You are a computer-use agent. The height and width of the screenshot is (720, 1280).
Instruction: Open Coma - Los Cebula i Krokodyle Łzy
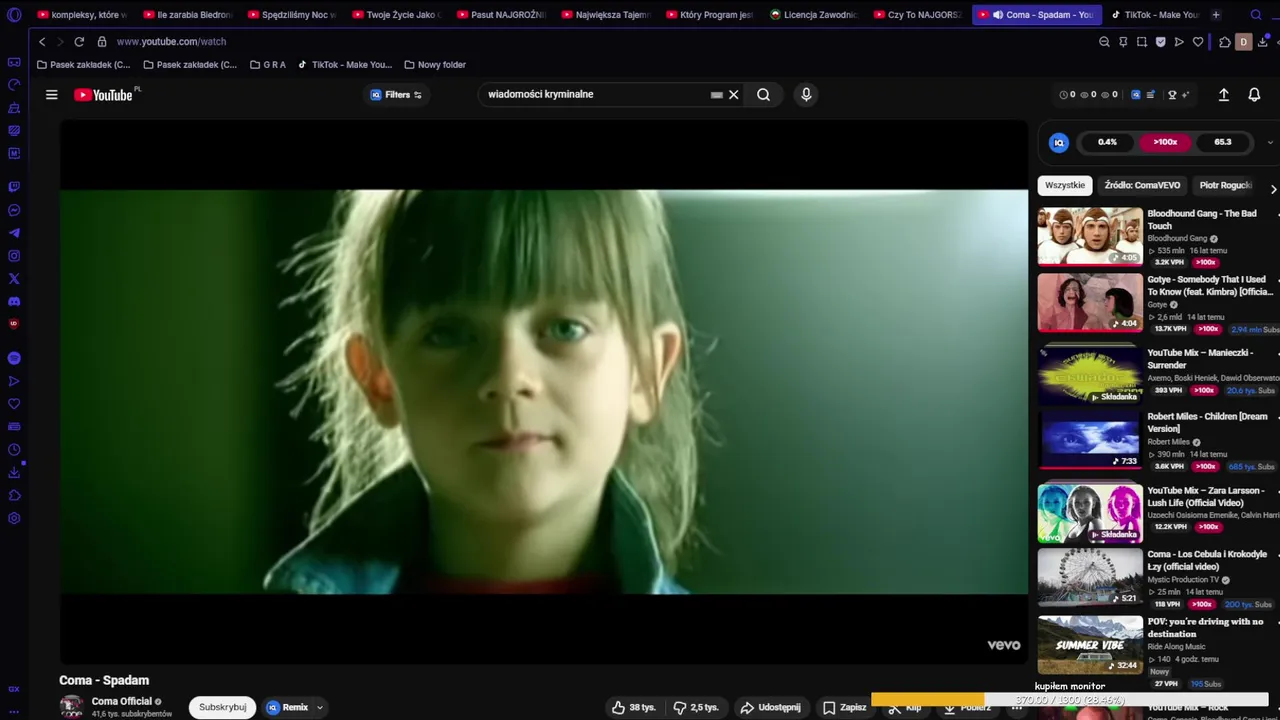coord(1207,560)
